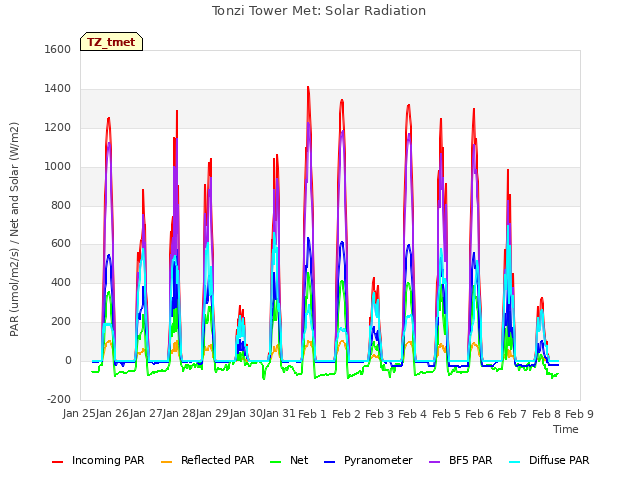The height and width of the screenshot is (480, 640).
Task: Click the 800 y-axis tick label
Action: point(61,206)
